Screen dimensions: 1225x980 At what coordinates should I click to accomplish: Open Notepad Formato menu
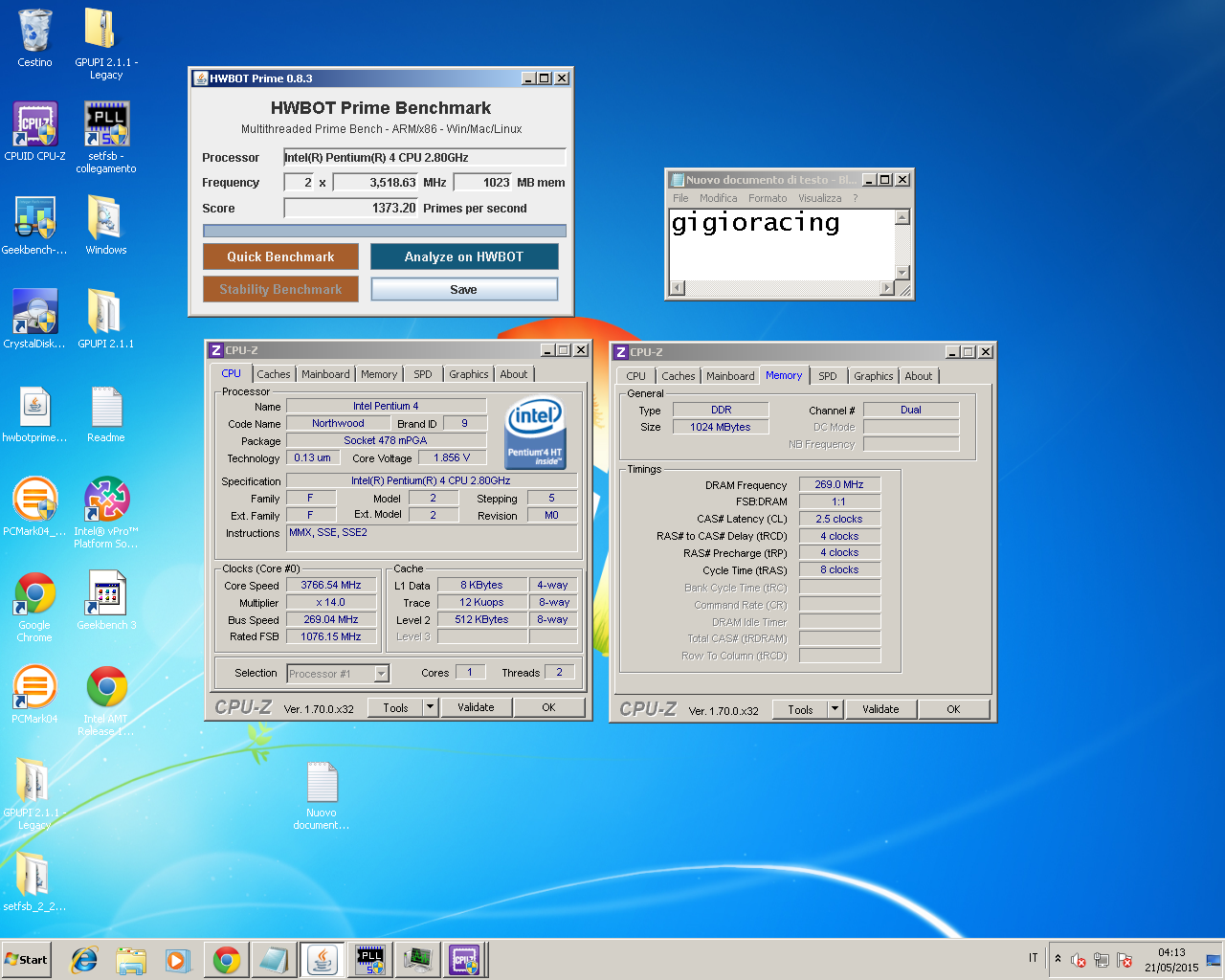click(x=768, y=198)
